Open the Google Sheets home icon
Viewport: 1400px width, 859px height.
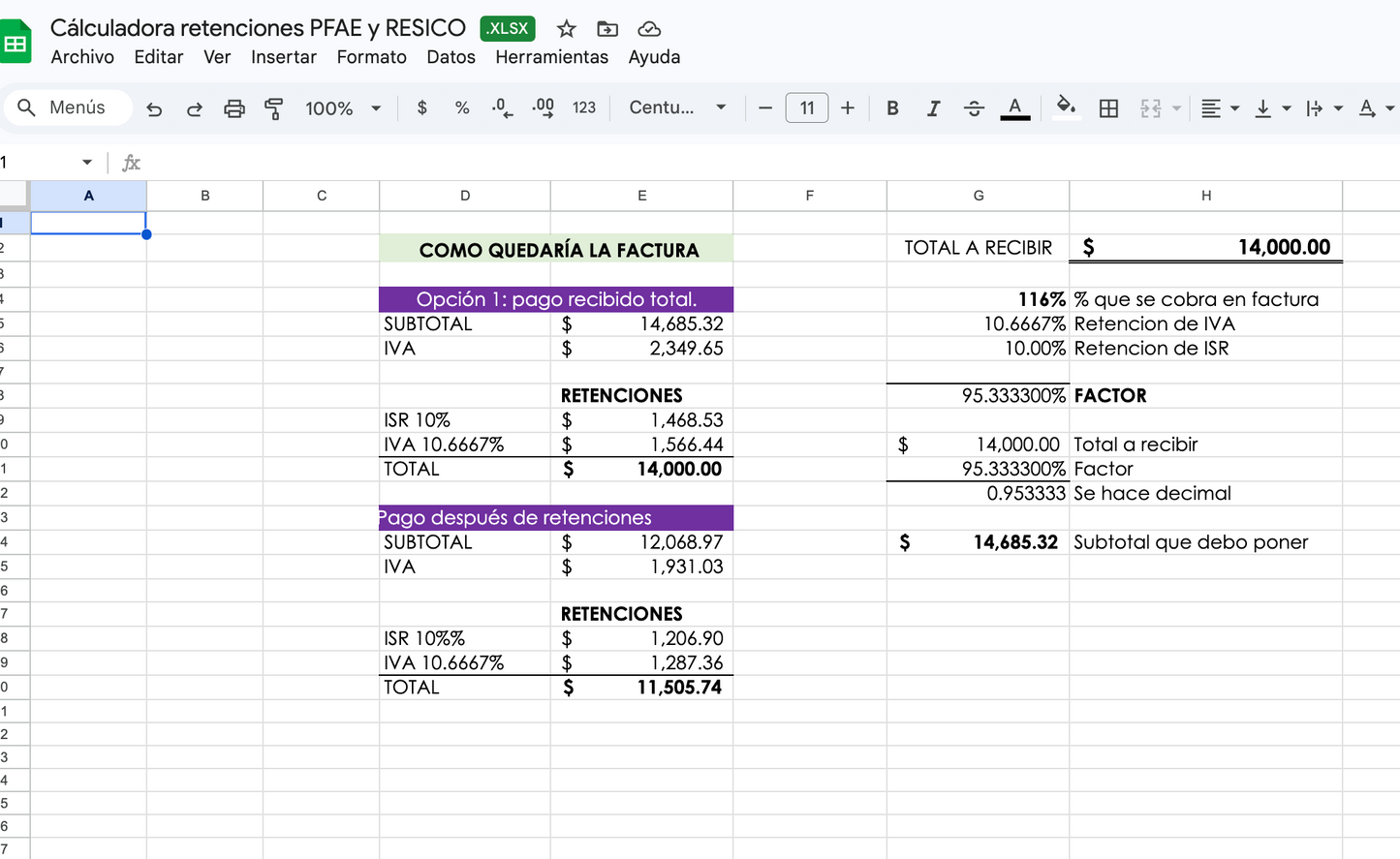pos(15,44)
